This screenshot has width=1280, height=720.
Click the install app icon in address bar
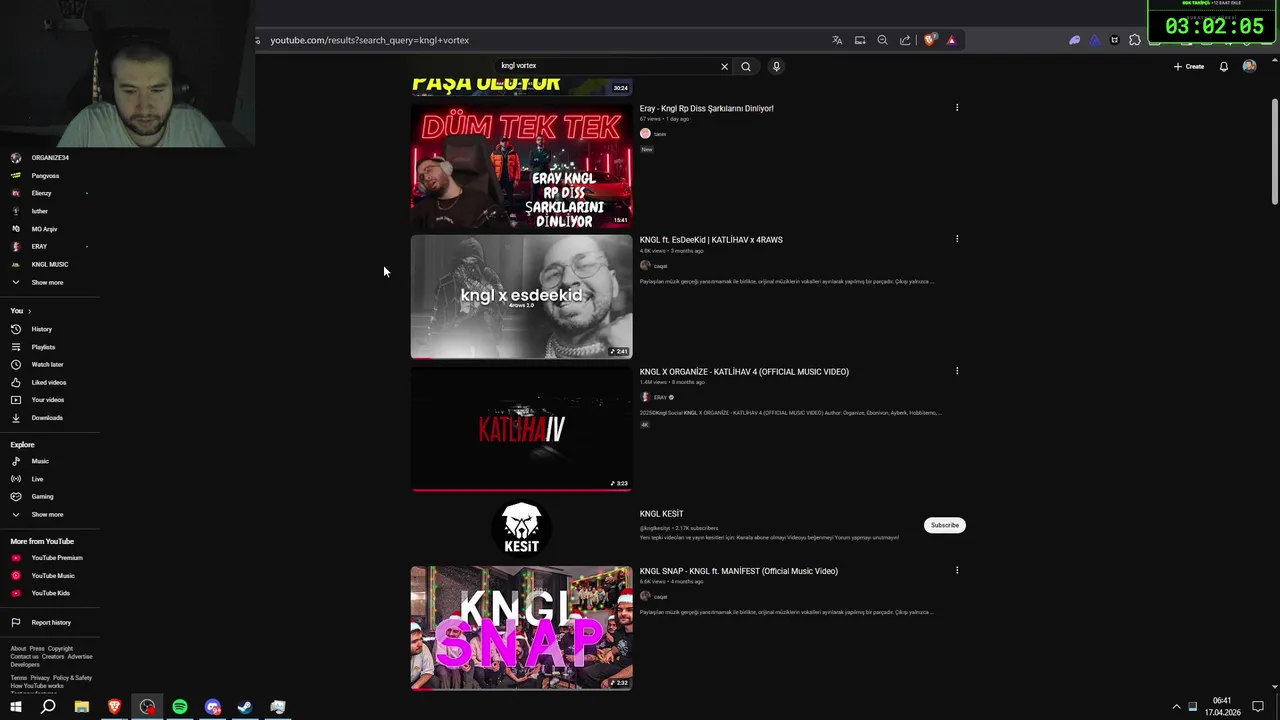point(860,40)
